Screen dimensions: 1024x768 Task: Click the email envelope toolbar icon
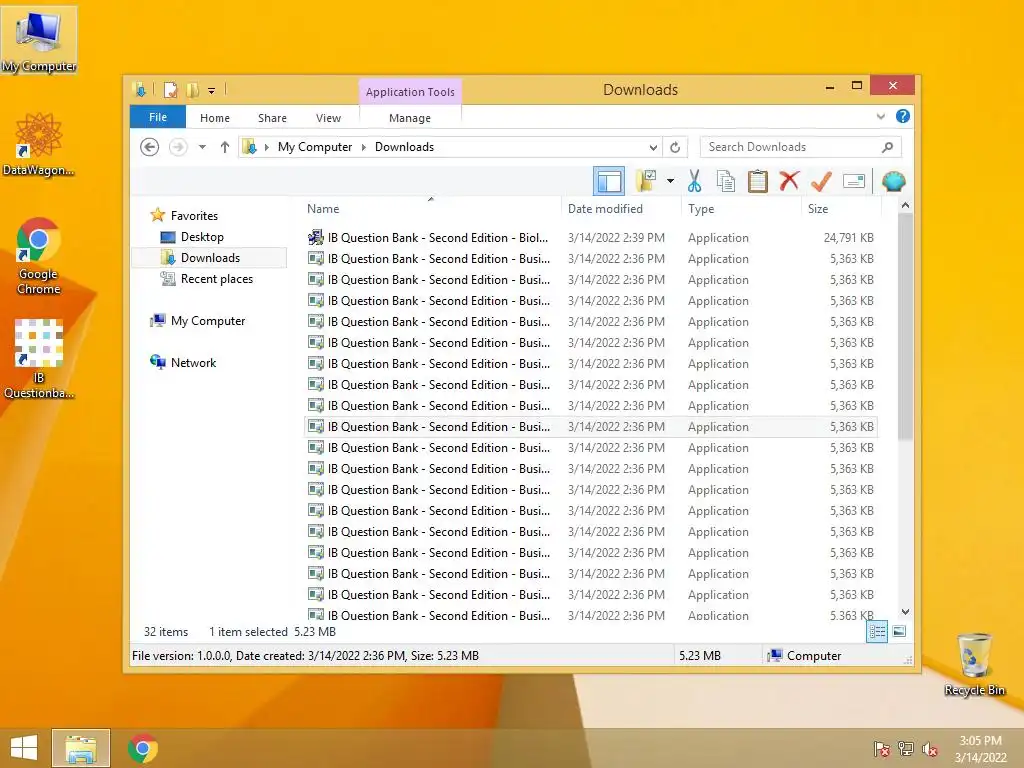tap(854, 181)
